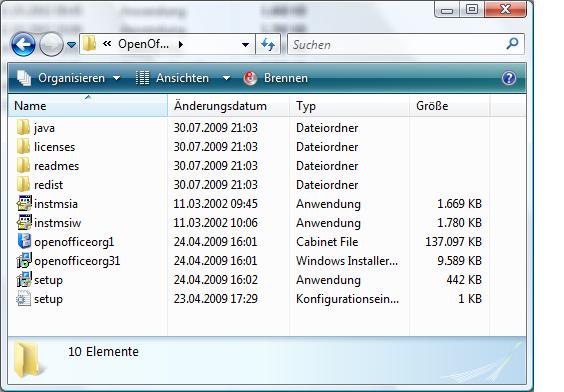Maximize the Explorer window

click(x=472, y=9)
